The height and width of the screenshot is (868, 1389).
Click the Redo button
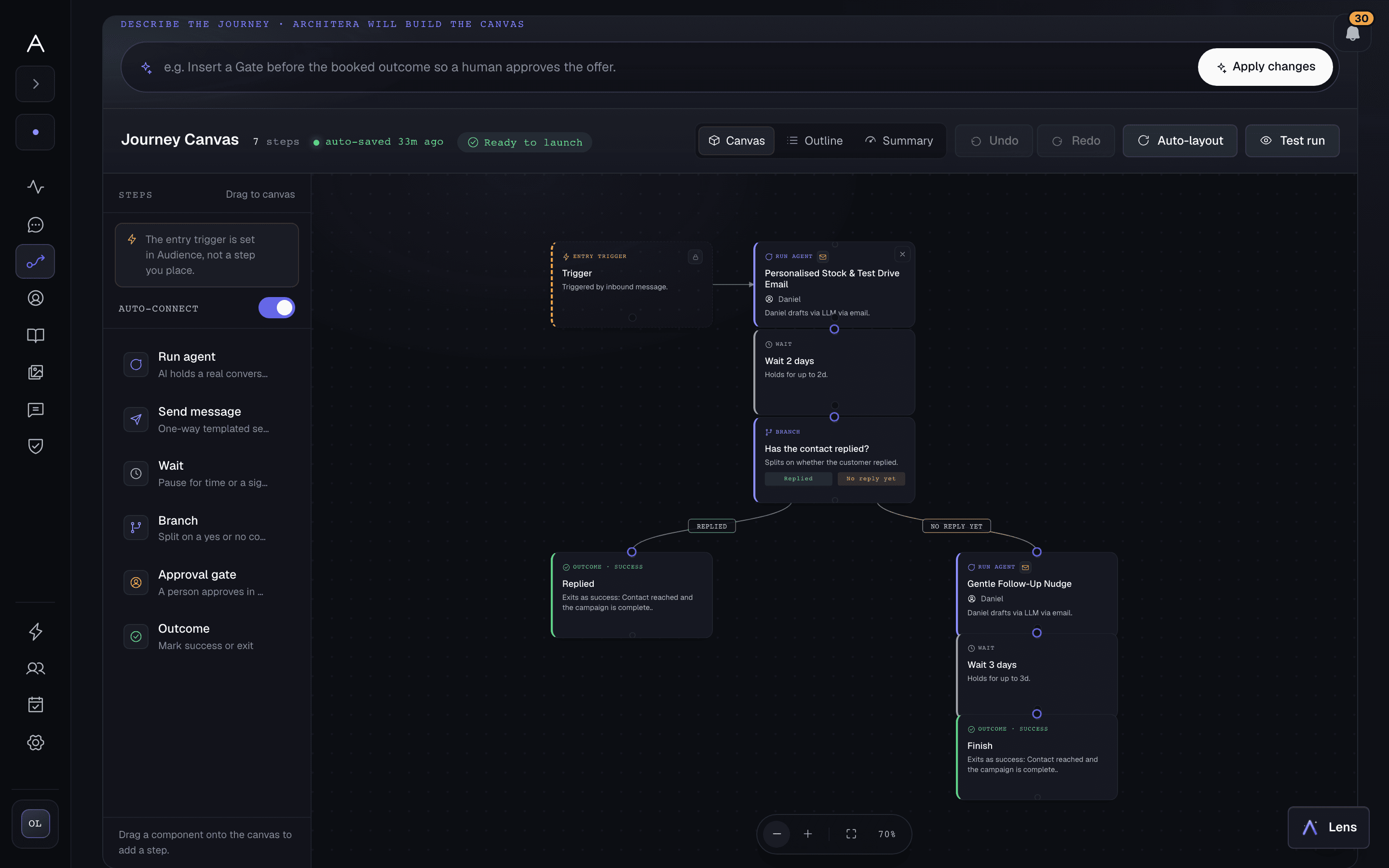click(1076, 141)
